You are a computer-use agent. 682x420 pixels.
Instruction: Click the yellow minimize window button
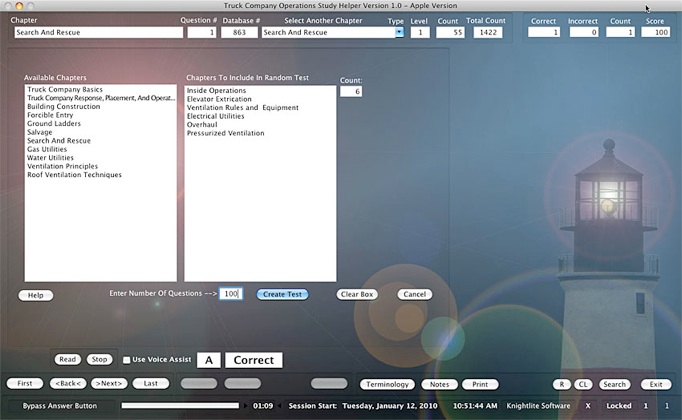tap(19, 6)
